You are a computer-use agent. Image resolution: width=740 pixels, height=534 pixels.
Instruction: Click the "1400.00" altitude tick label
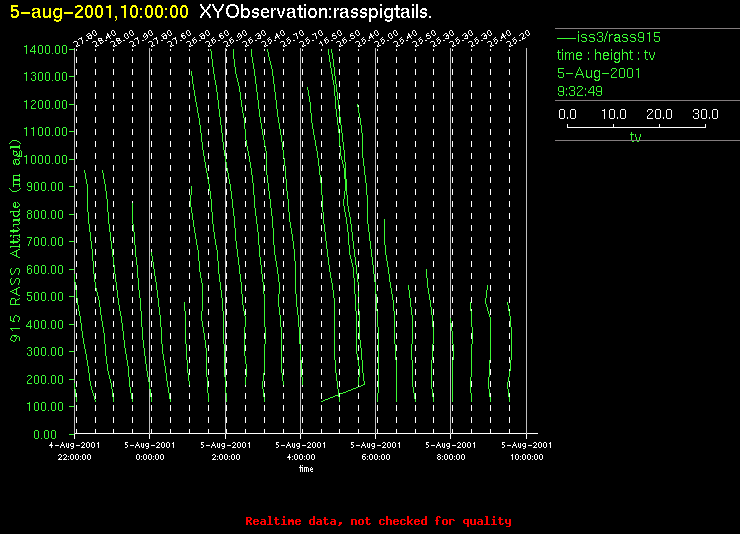45,50
